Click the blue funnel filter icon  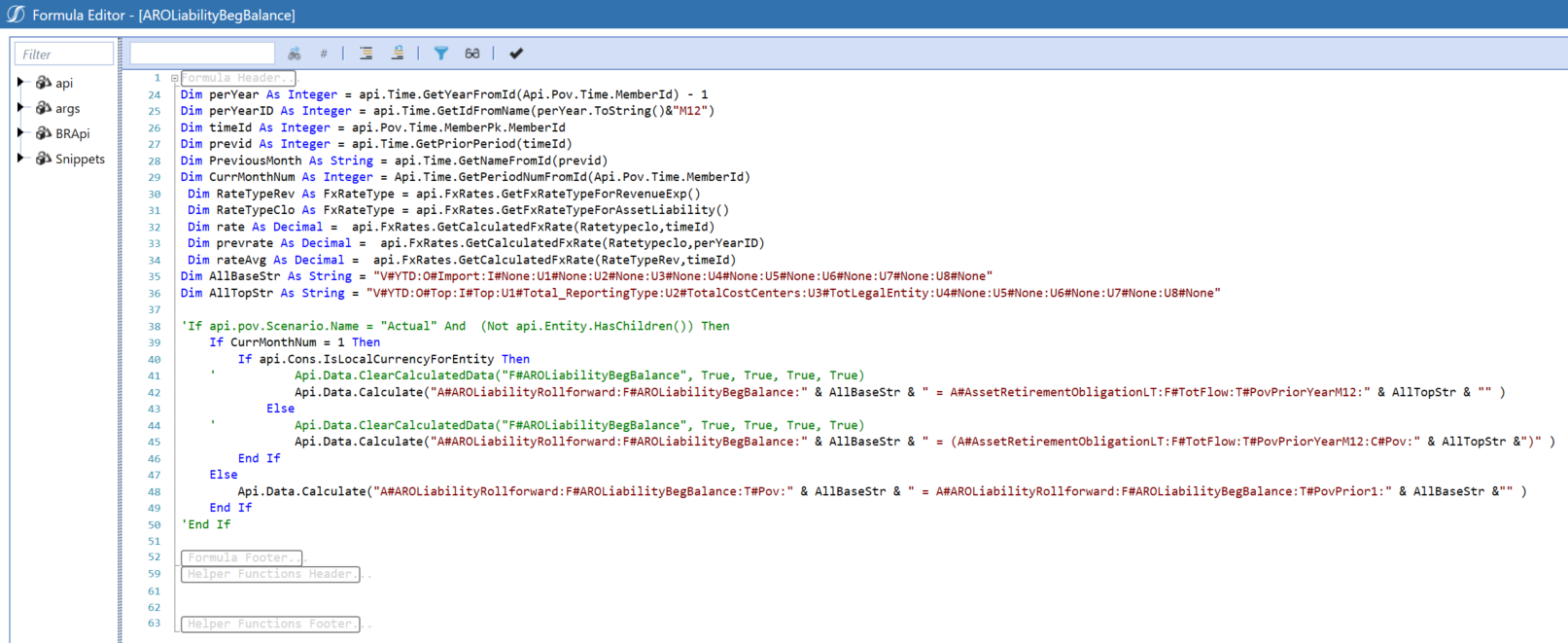click(440, 54)
